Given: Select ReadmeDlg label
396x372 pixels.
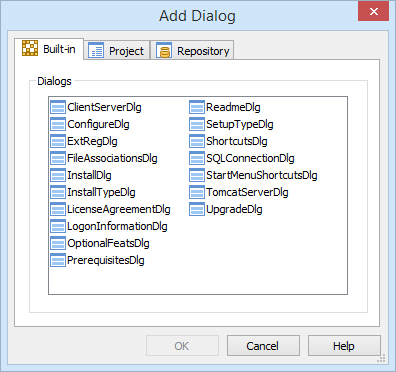Looking at the screenshot, I should (x=233, y=107).
